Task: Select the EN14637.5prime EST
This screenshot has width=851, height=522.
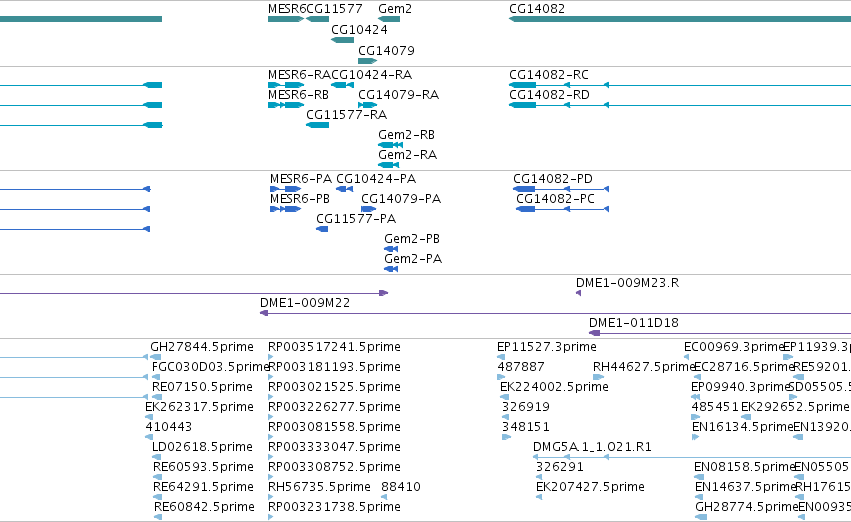Action: click(x=700, y=498)
